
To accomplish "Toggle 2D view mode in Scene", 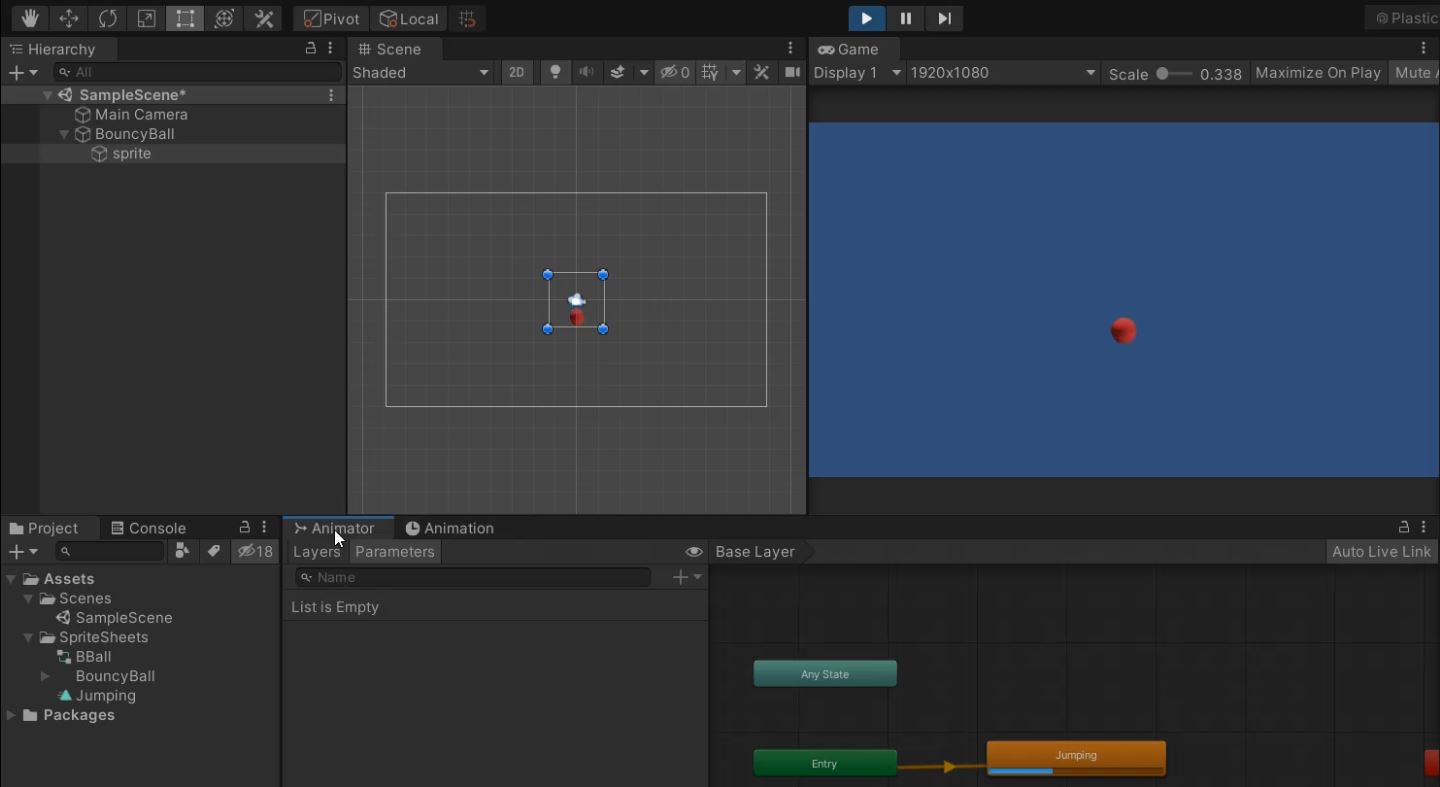I will pos(516,73).
